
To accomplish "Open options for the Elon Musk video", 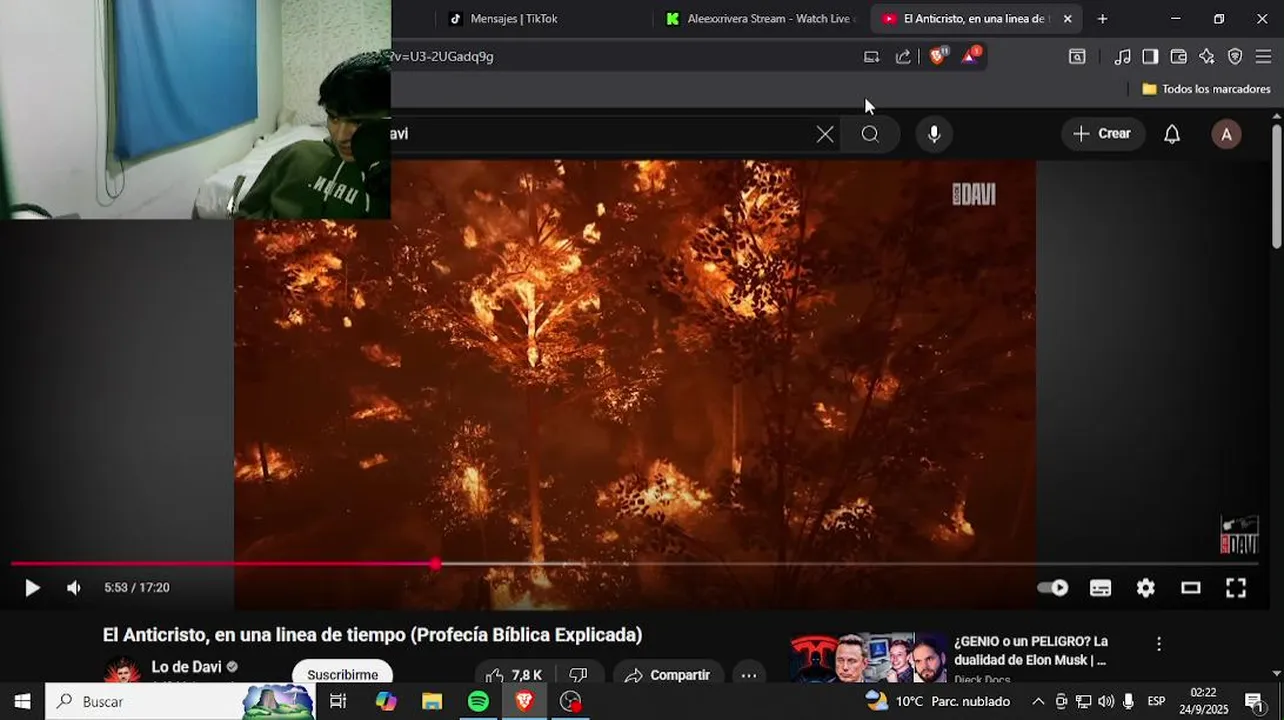I will [x=1159, y=644].
